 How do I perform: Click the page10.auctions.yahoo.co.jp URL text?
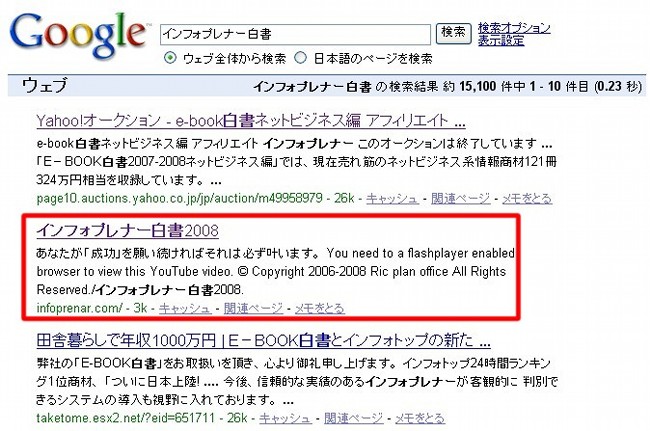click(x=179, y=199)
